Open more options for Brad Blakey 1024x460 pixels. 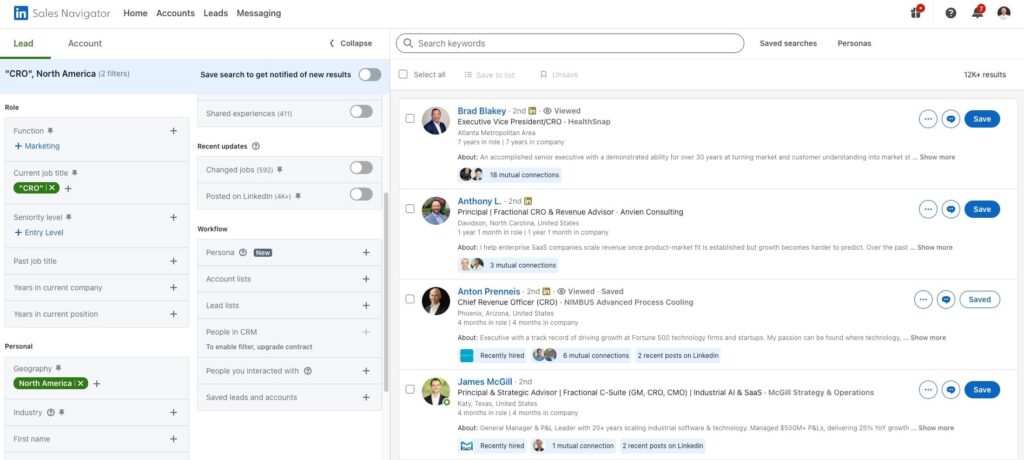click(x=927, y=119)
